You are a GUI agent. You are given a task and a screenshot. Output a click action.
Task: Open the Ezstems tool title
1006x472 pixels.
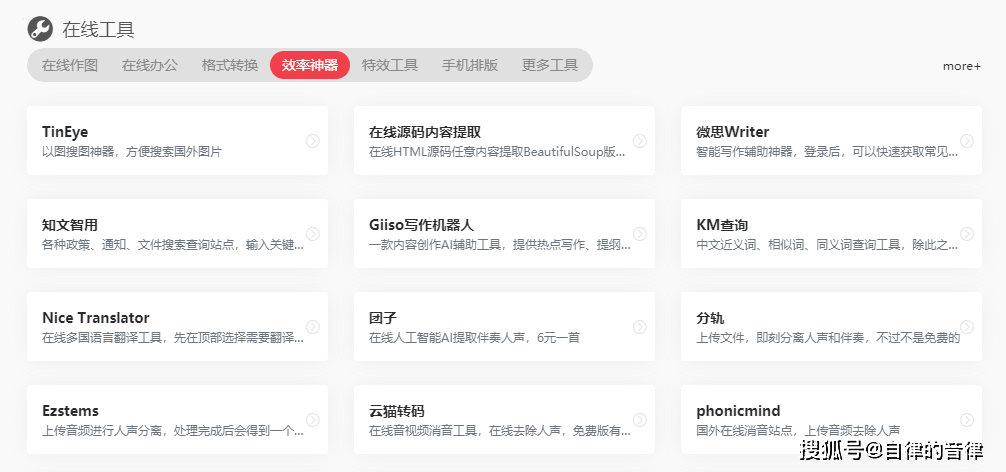[x=71, y=411]
